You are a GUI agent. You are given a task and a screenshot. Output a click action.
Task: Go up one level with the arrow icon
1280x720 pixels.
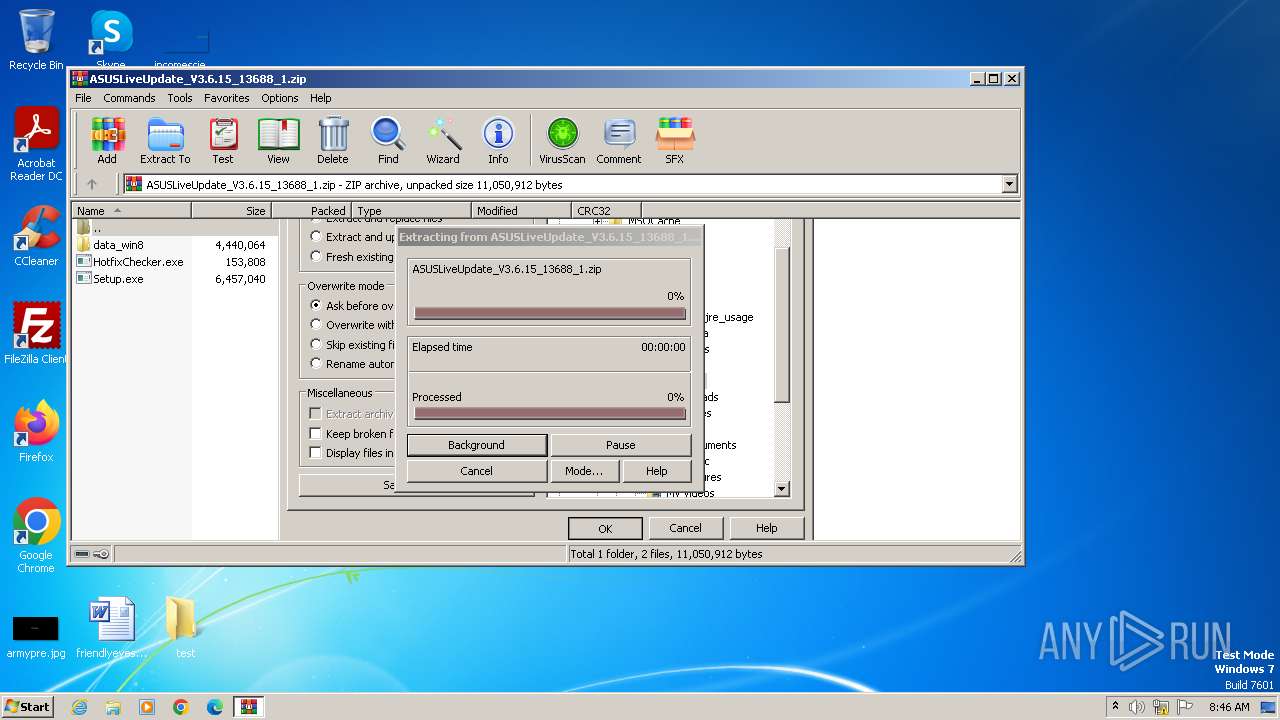coord(92,184)
